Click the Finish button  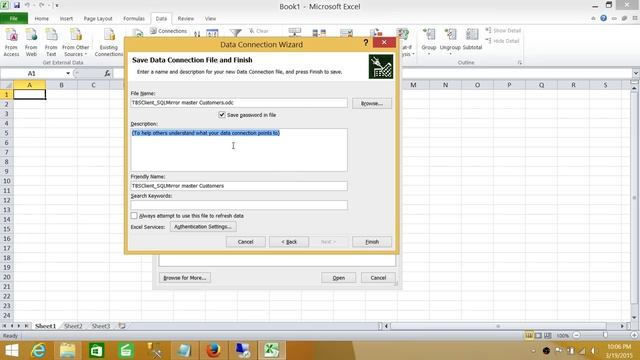372,242
